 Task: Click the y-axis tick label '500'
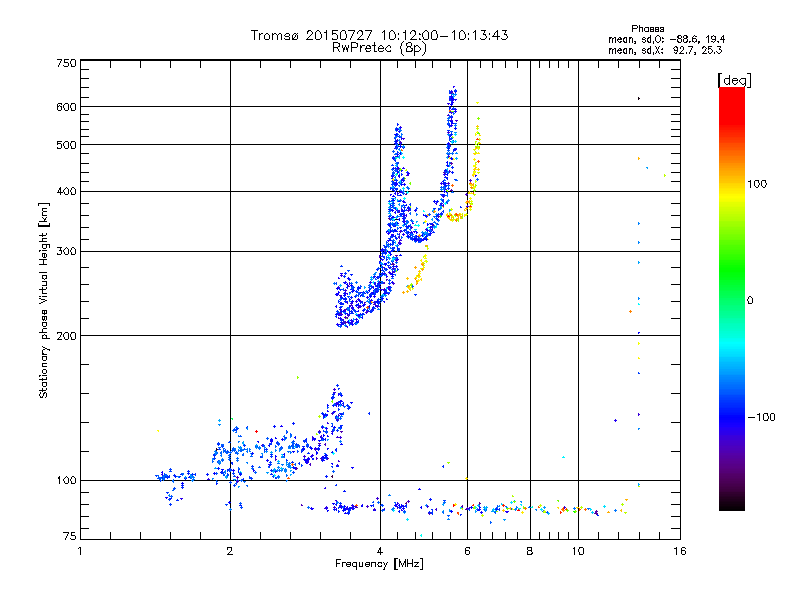(x=66, y=145)
